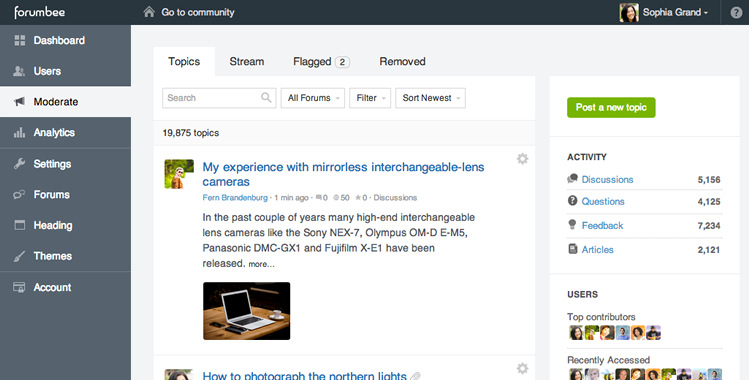Screen dimensions: 749x380
Task: Click the Flagged count badge showing 2
Action: point(342,62)
